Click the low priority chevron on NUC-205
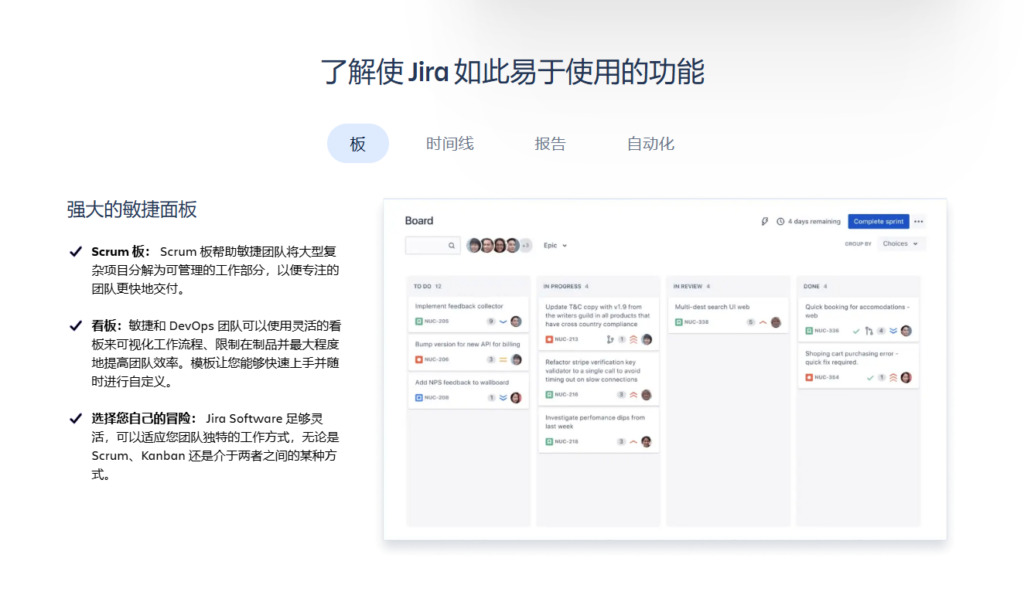Screen dimensions: 1024x592 coord(503,321)
